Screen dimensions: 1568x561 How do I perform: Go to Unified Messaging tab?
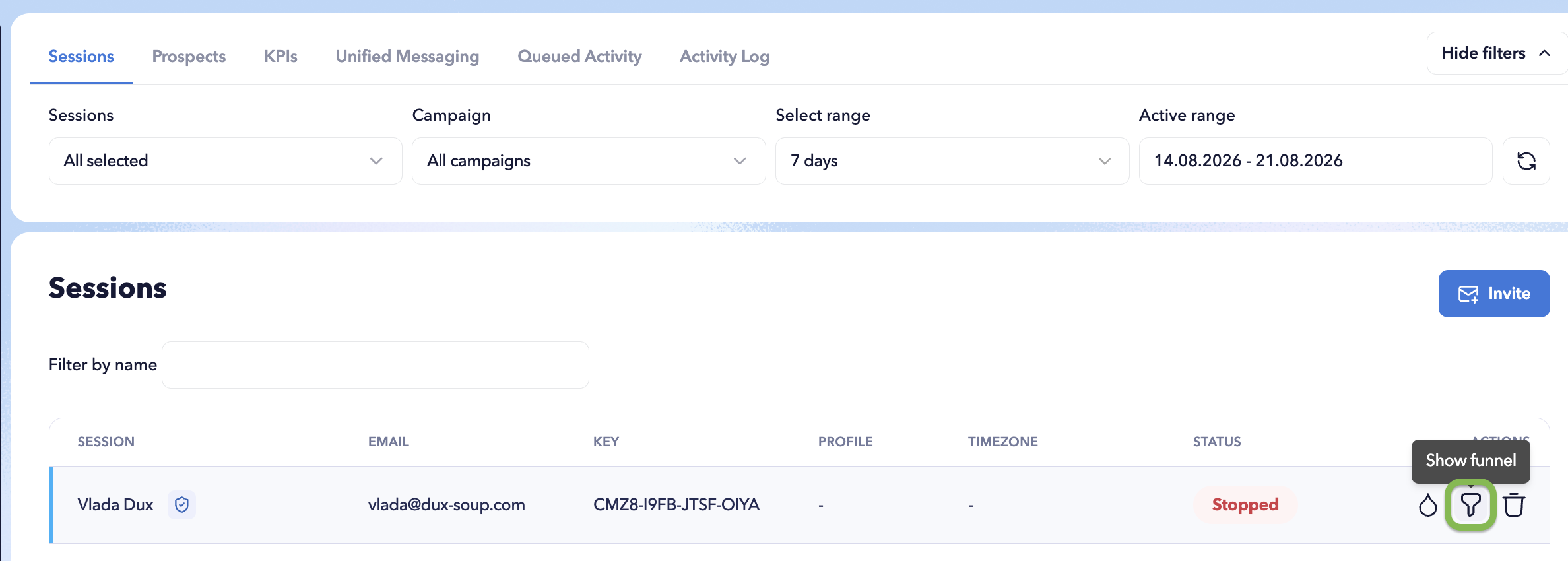(407, 57)
